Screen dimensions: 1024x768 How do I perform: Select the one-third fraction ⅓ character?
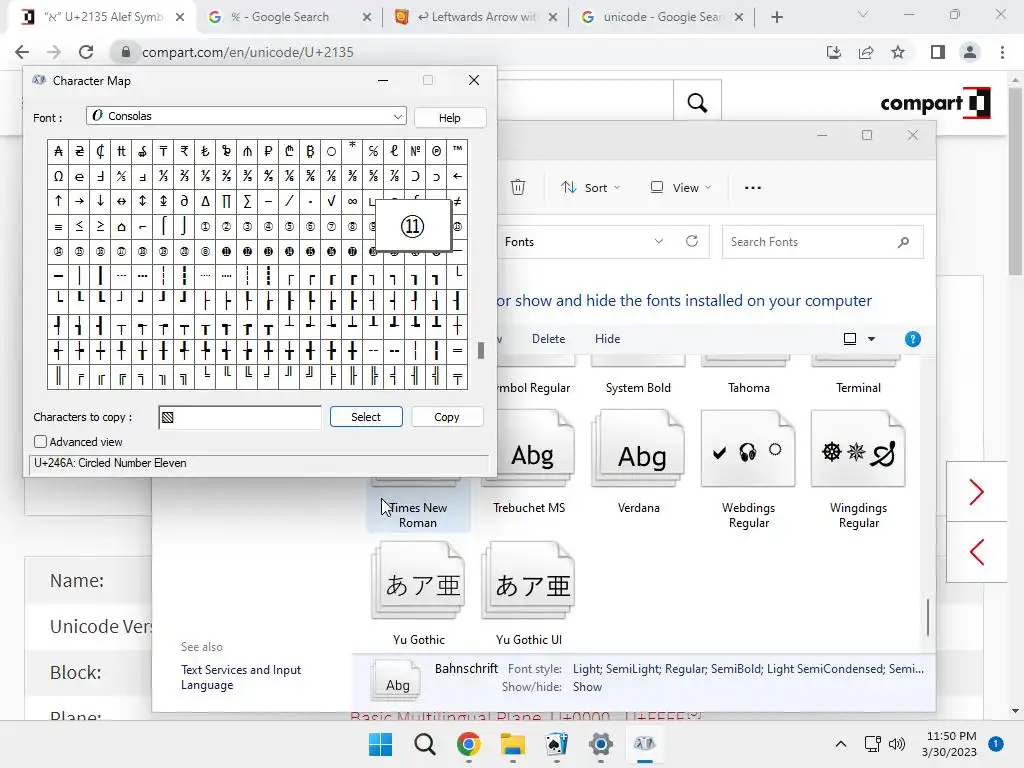(x=163, y=176)
